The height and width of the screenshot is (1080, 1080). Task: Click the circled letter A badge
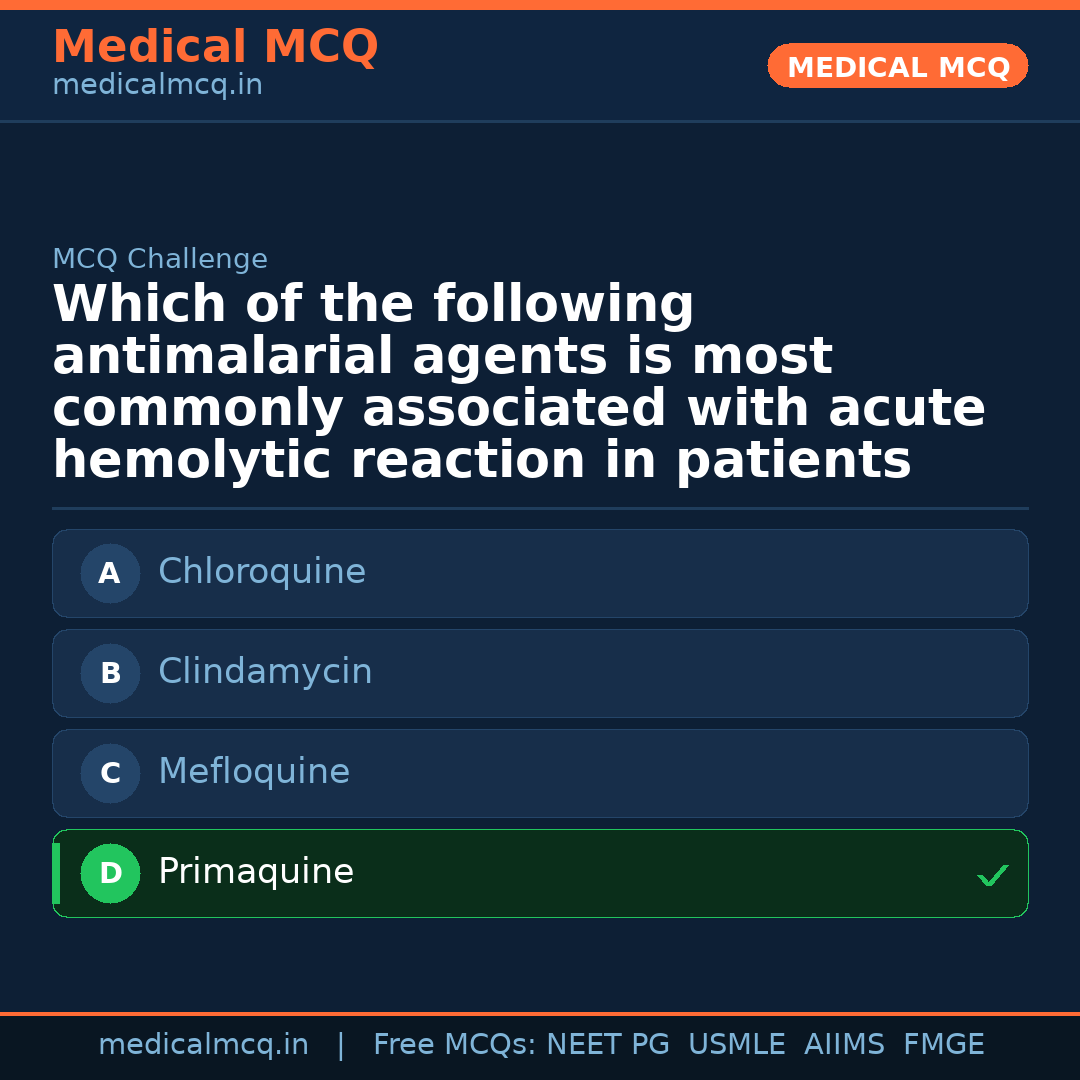pyautogui.click(x=110, y=574)
